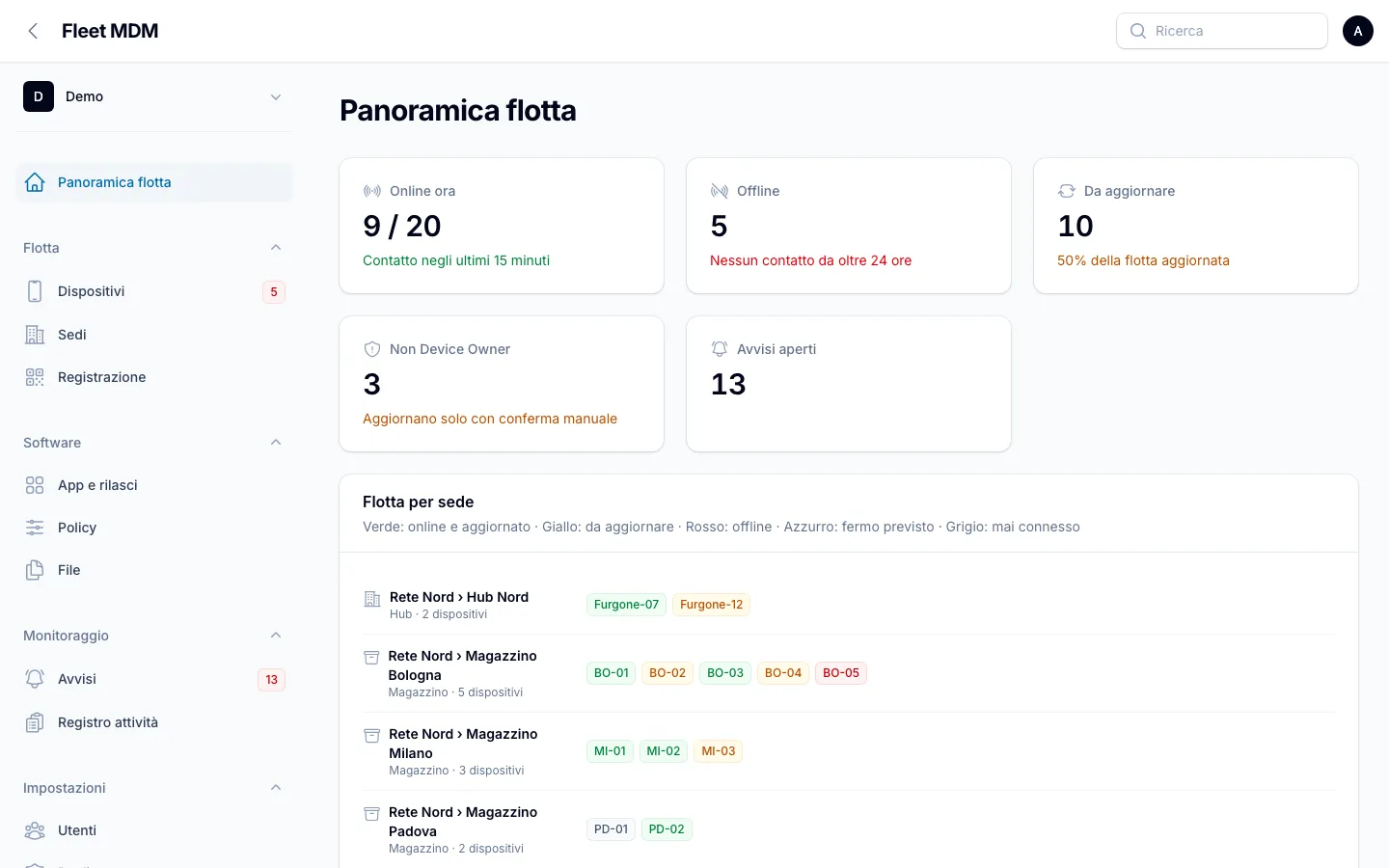Click the App e rilasci grid icon

tap(35, 485)
